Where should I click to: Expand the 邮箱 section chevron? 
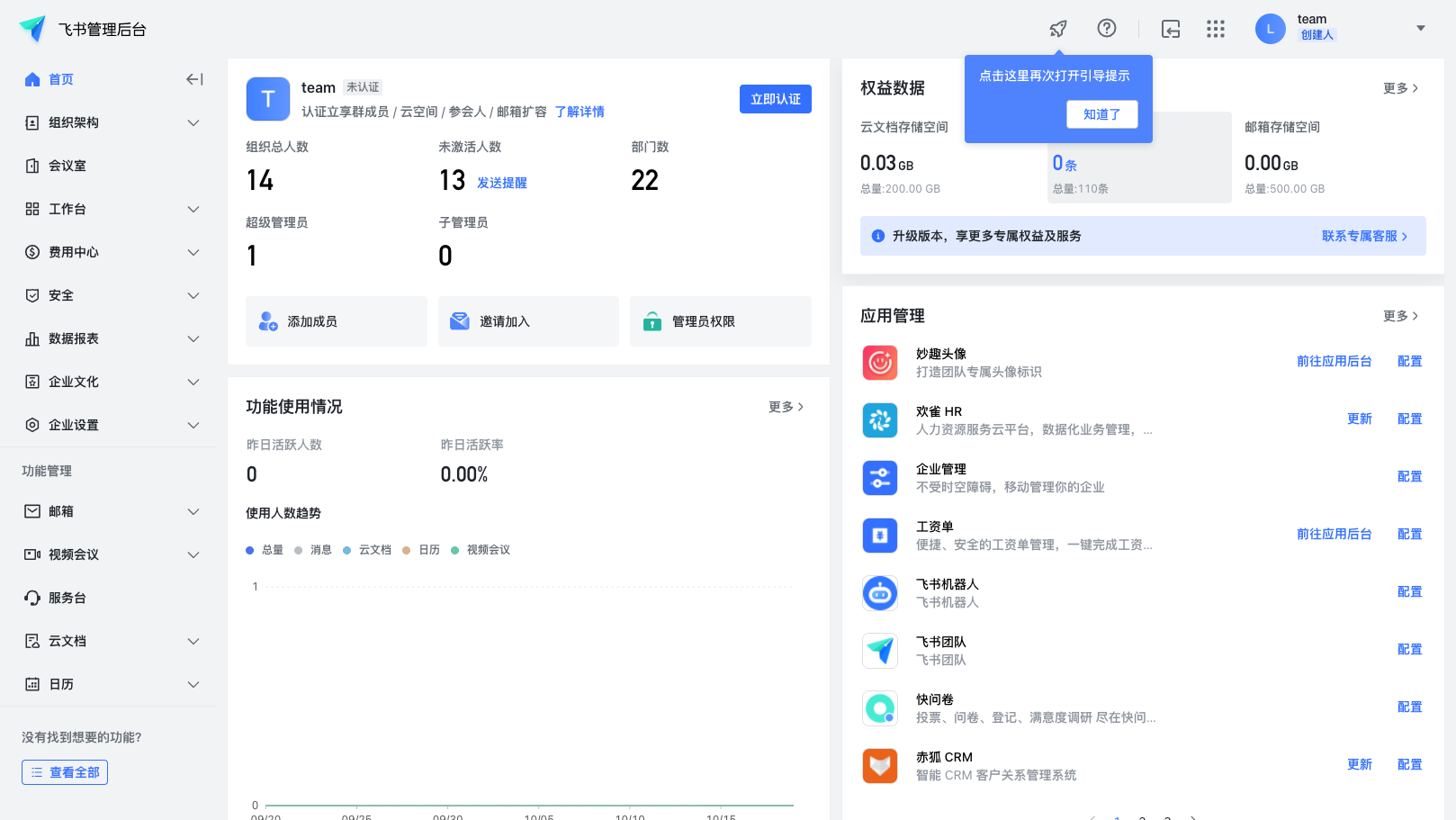coord(193,511)
